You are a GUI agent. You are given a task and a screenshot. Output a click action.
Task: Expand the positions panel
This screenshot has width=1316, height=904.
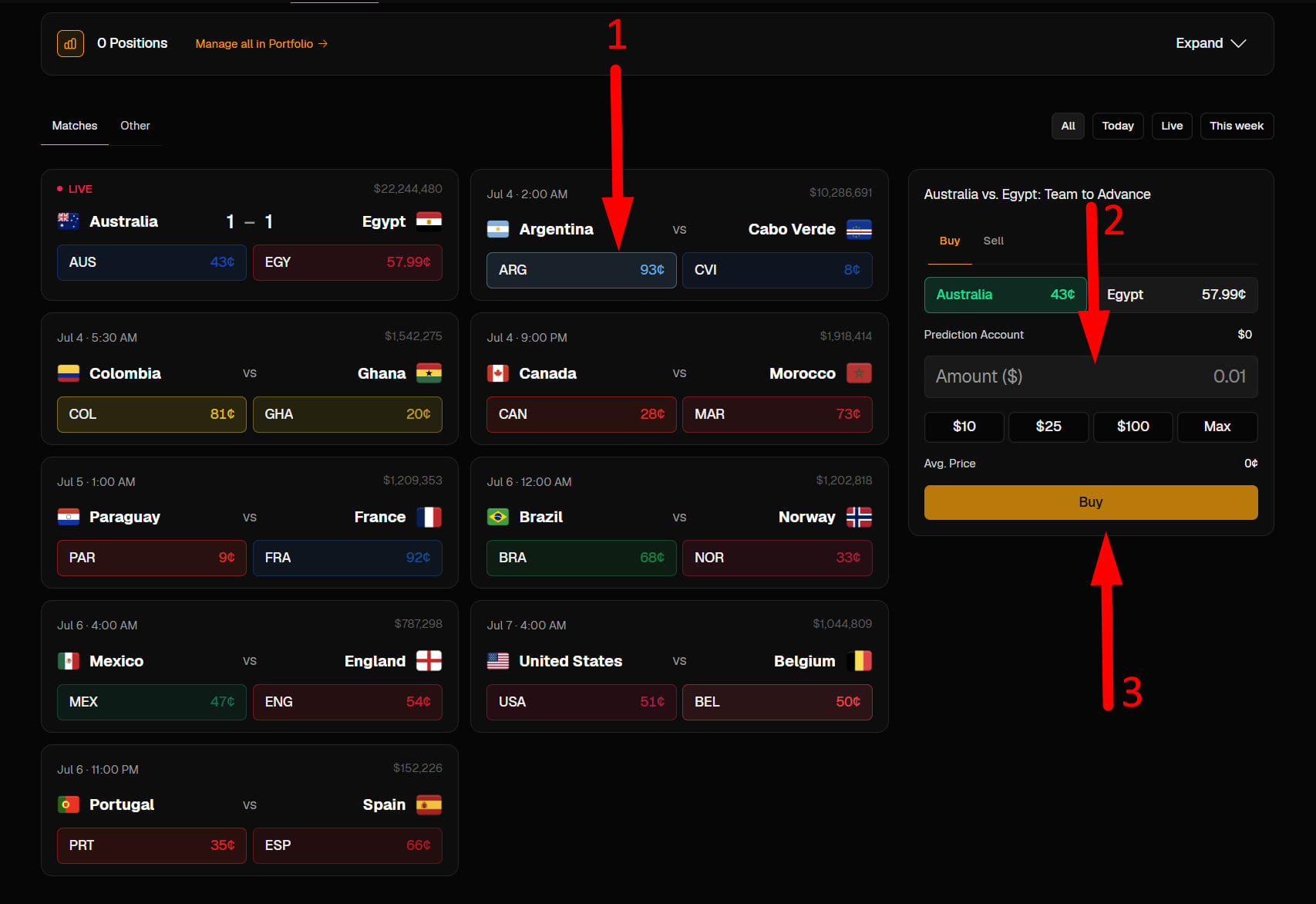1210,43
